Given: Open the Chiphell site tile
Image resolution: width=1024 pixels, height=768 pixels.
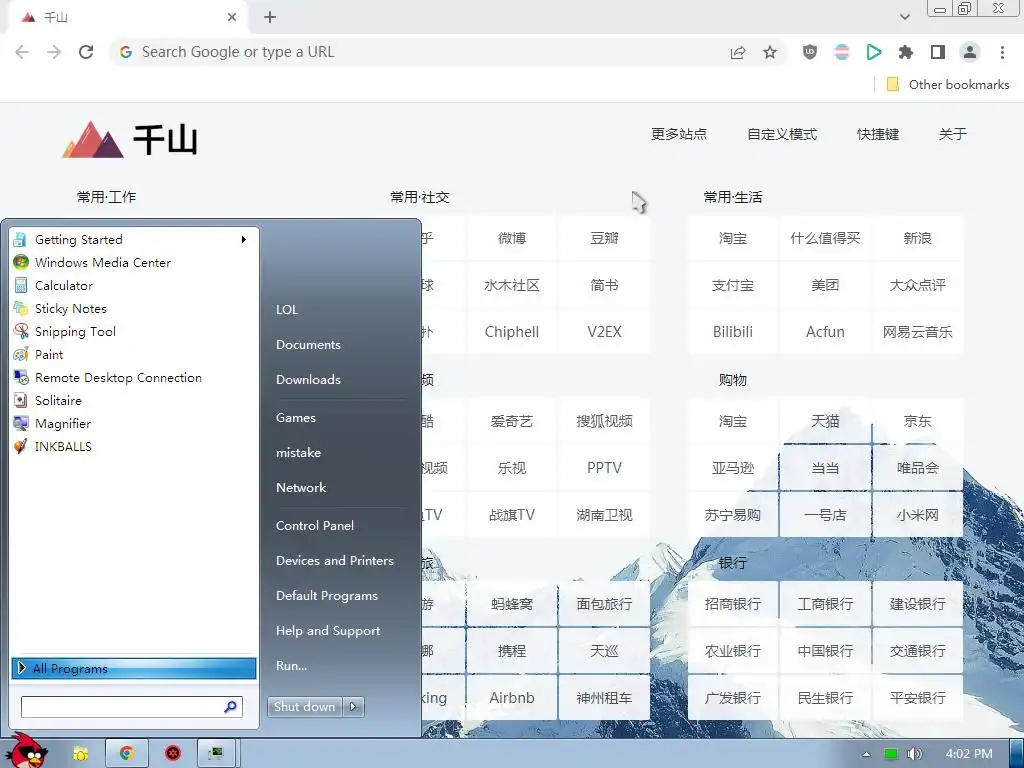Looking at the screenshot, I should [512, 332].
